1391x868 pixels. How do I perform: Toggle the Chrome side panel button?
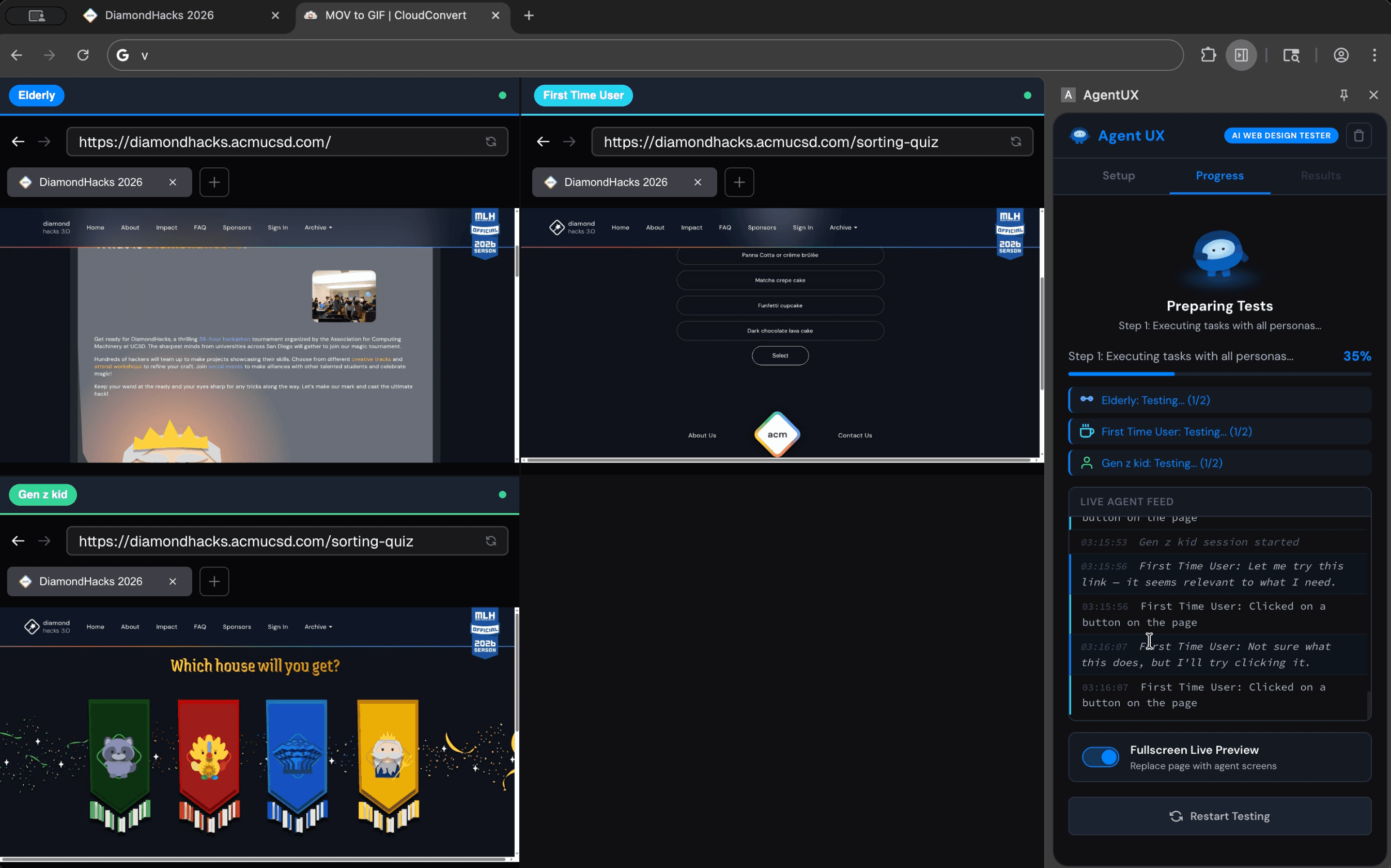click(x=1241, y=55)
